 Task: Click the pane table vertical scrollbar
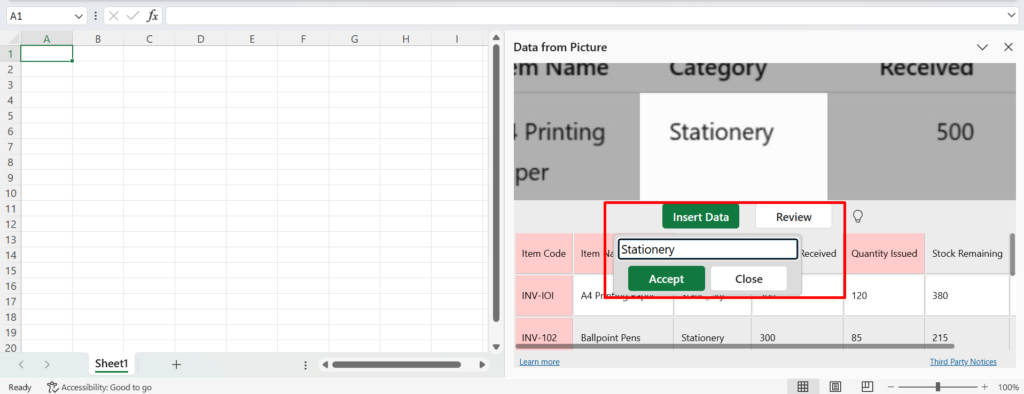tap(1013, 255)
